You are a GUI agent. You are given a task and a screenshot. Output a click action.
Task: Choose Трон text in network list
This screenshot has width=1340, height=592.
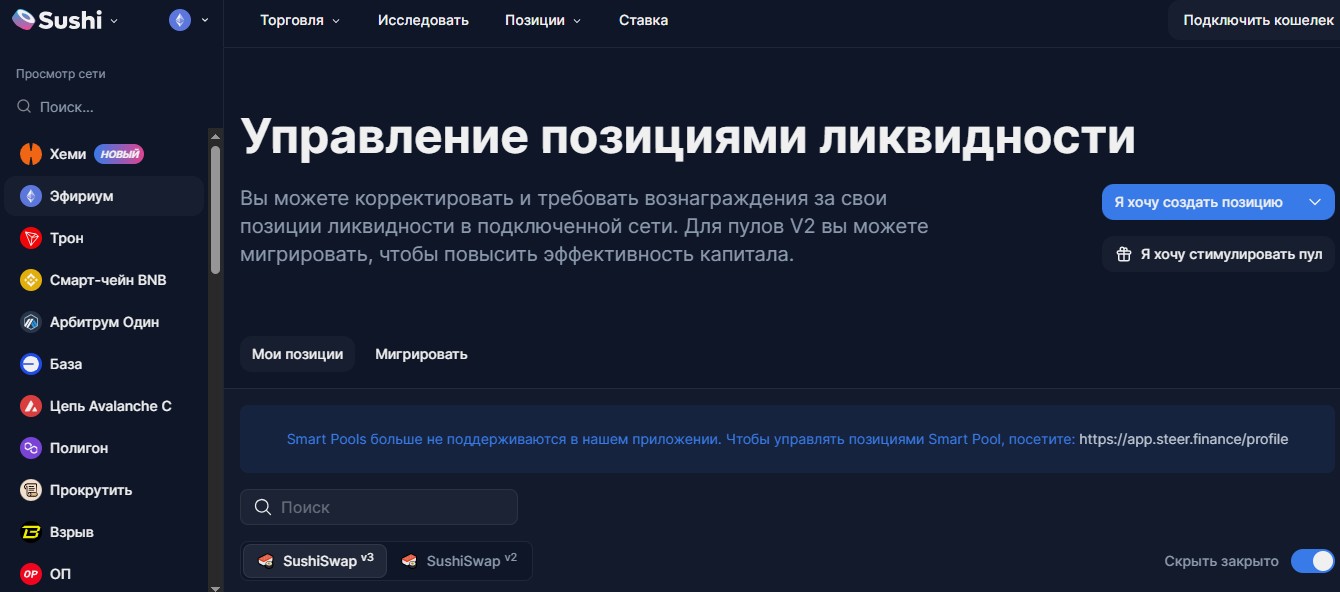67,238
